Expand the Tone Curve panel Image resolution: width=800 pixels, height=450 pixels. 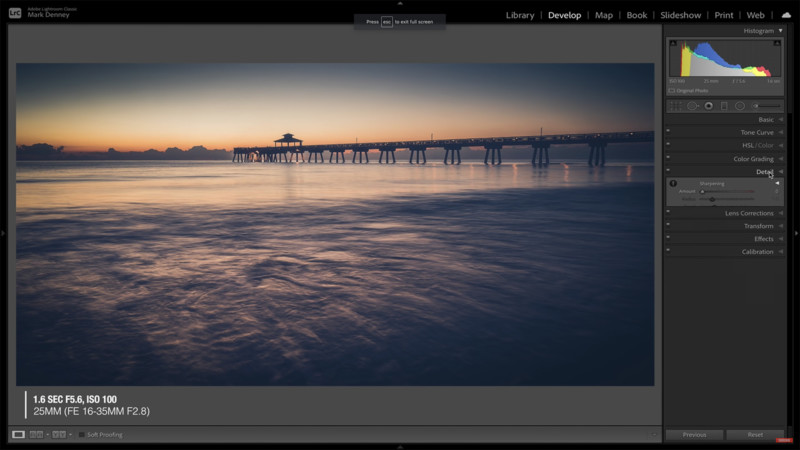(x=756, y=132)
